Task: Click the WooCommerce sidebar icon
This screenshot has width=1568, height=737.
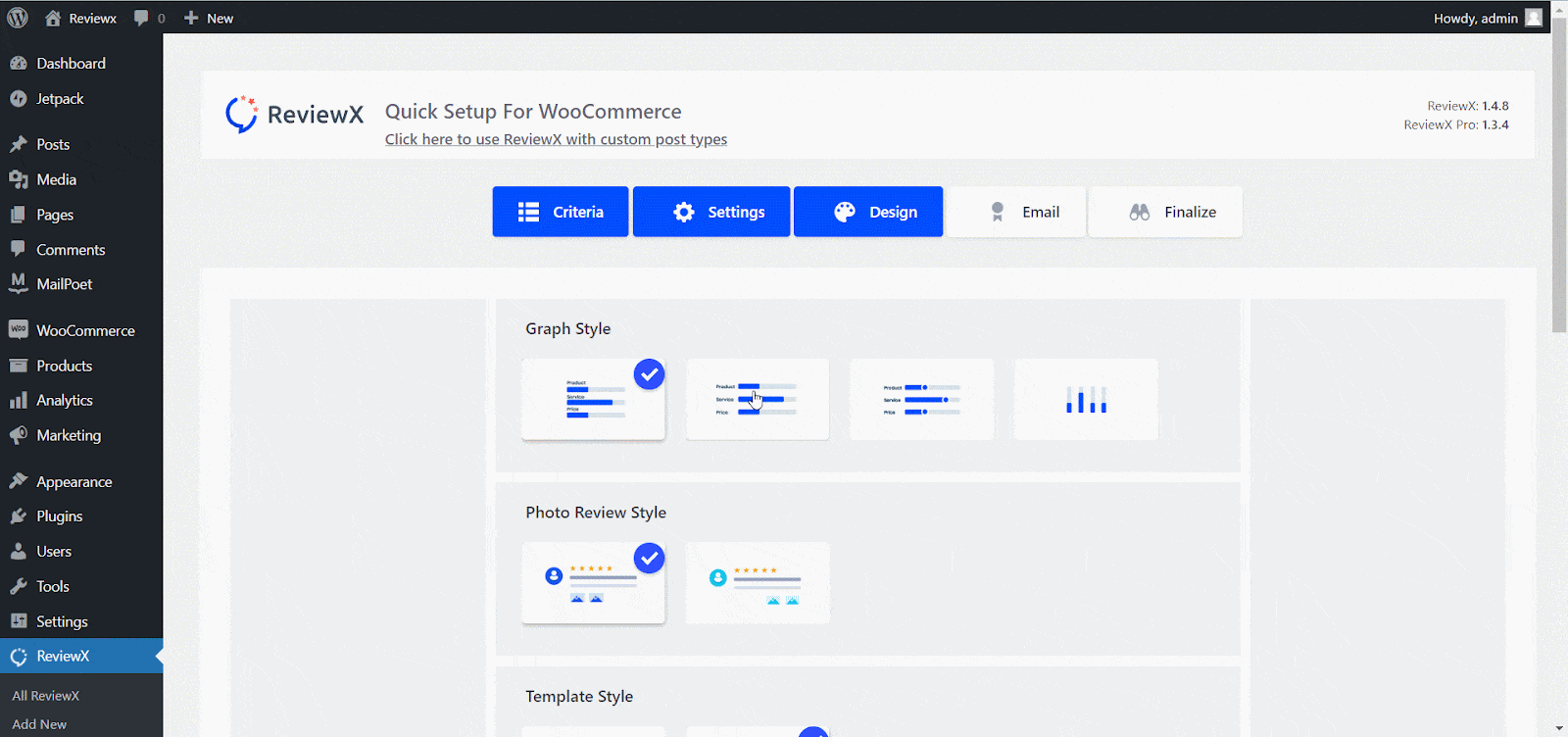Action: (x=18, y=330)
